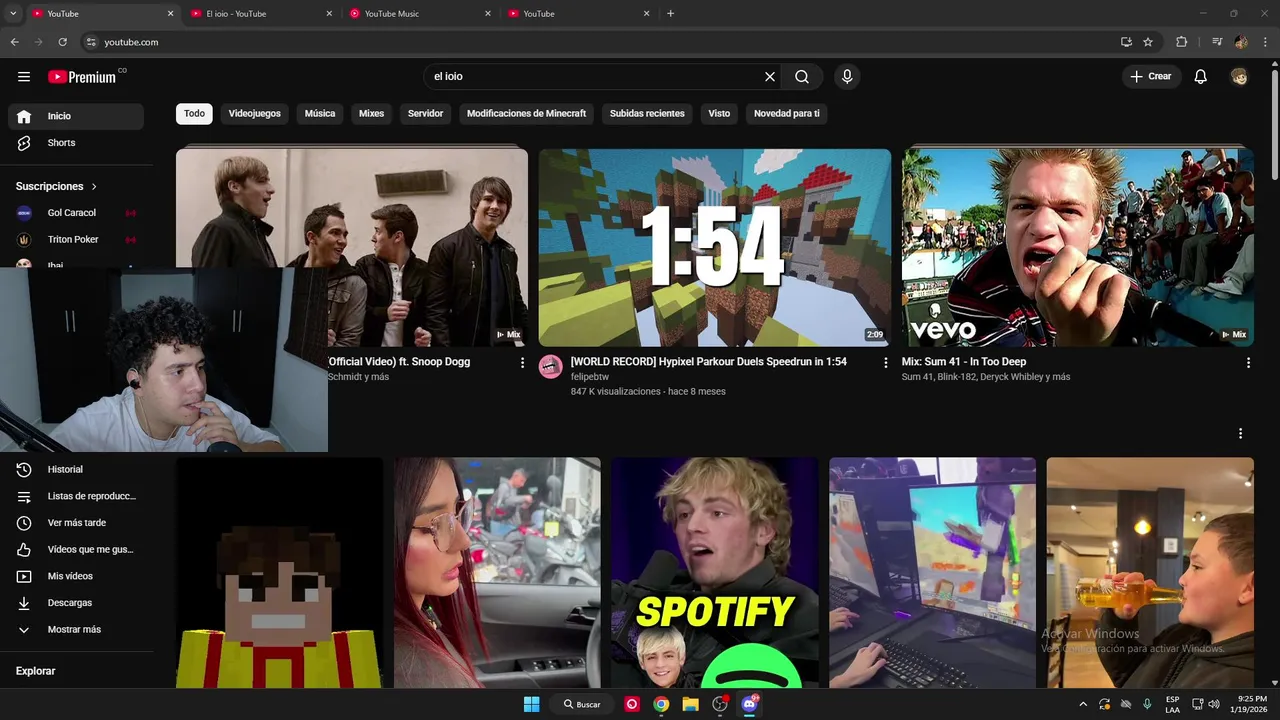Click the felipebtw channel name

point(590,377)
